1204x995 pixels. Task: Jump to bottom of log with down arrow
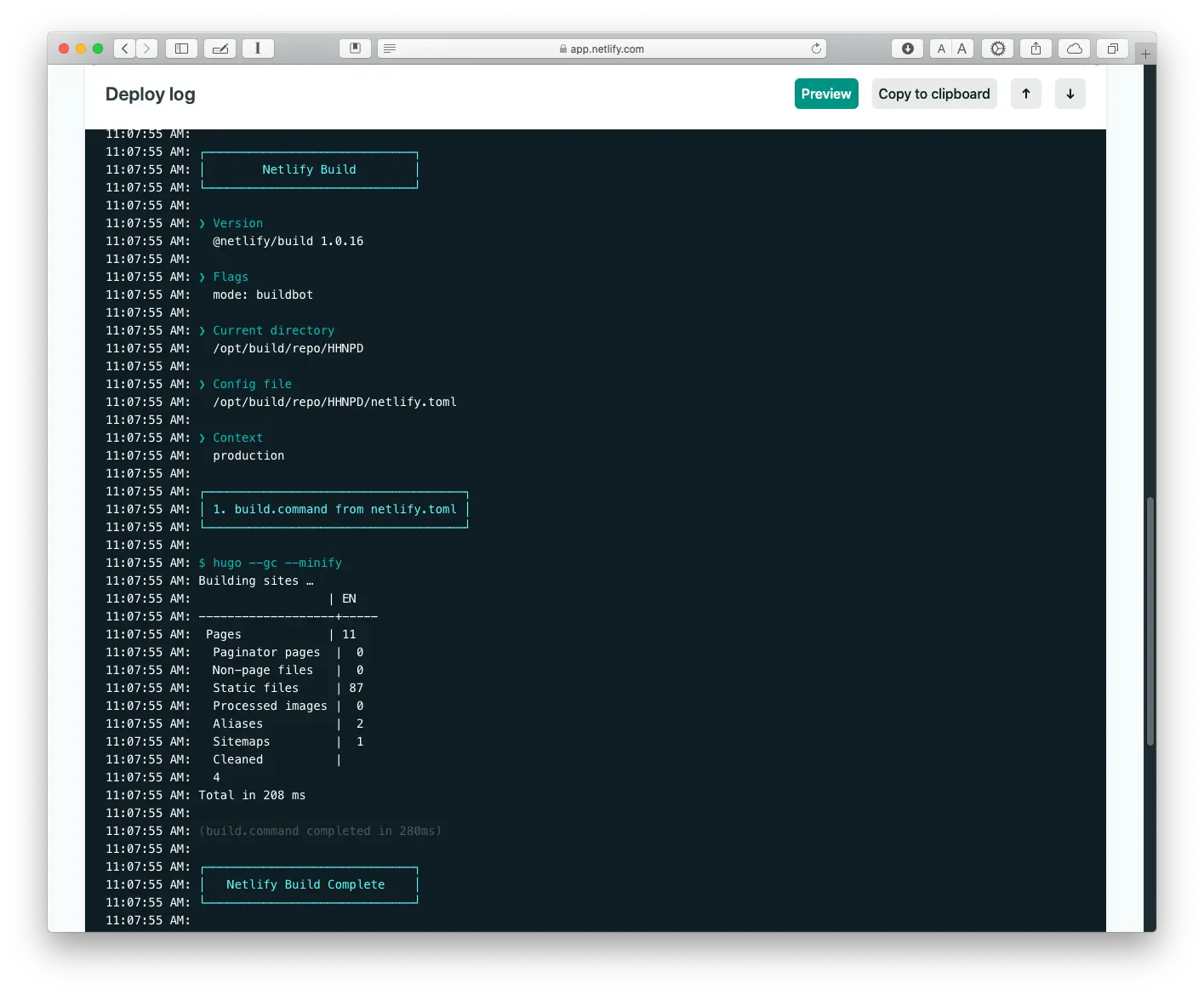[x=1070, y=94]
